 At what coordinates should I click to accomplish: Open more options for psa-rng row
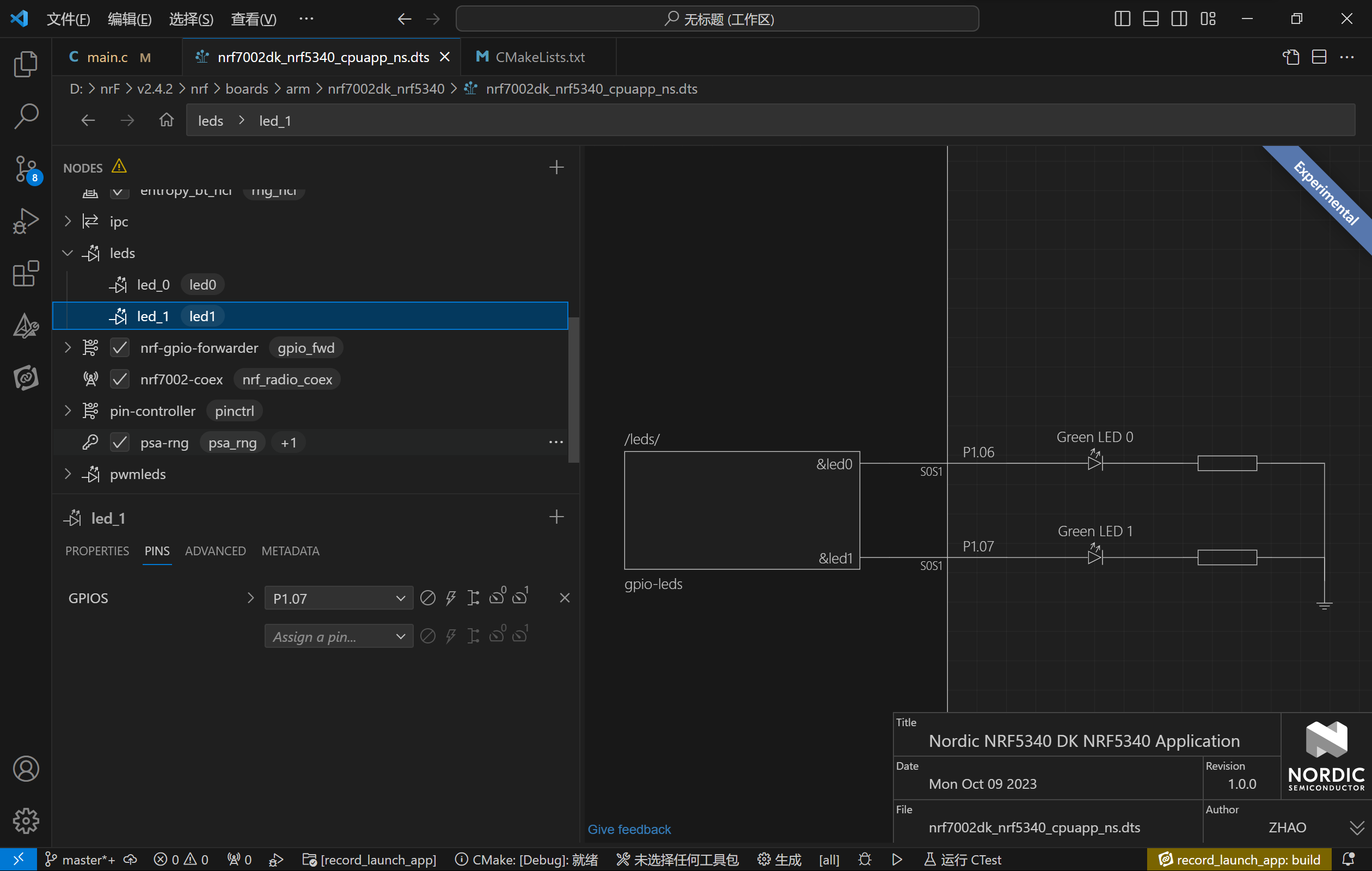click(x=556, y=442)
